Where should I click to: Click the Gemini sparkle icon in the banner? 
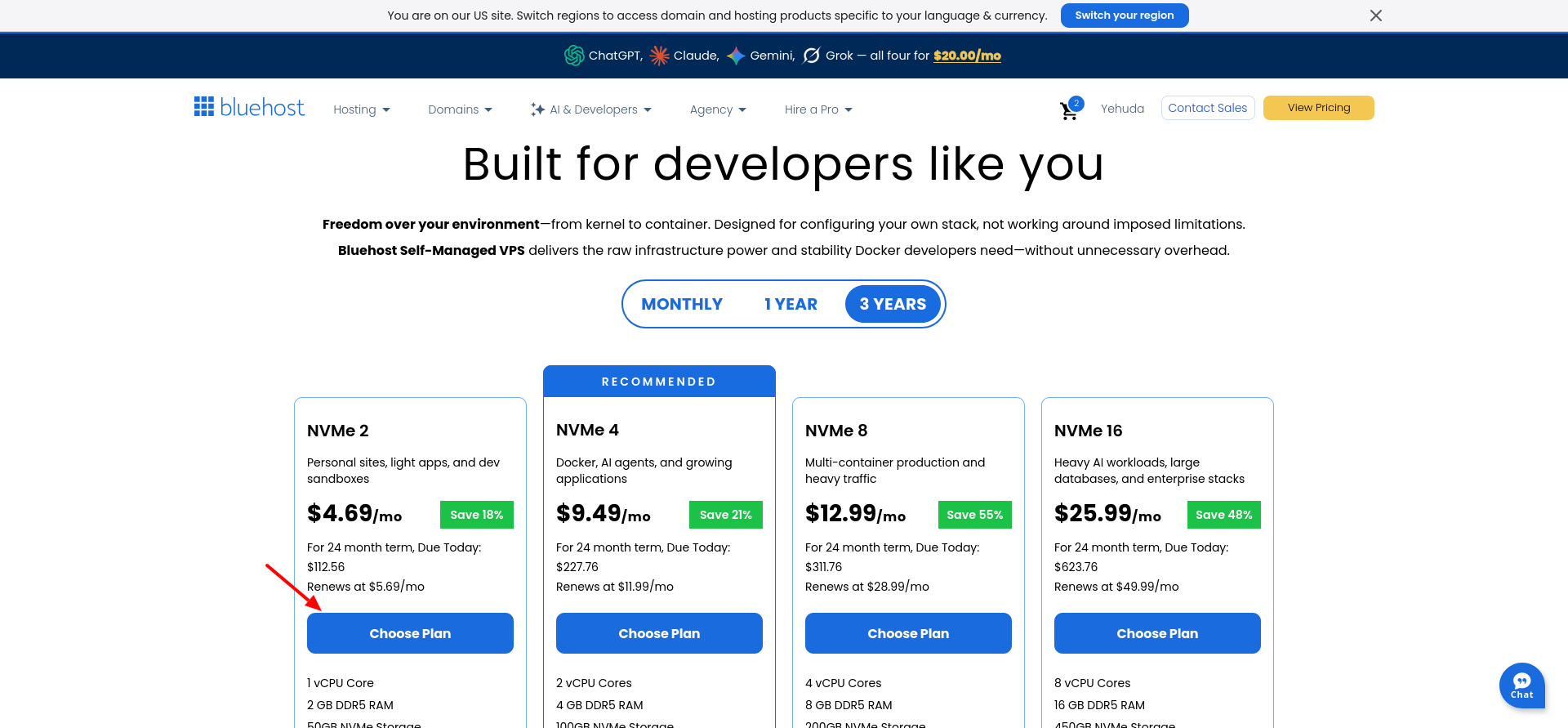736,56
